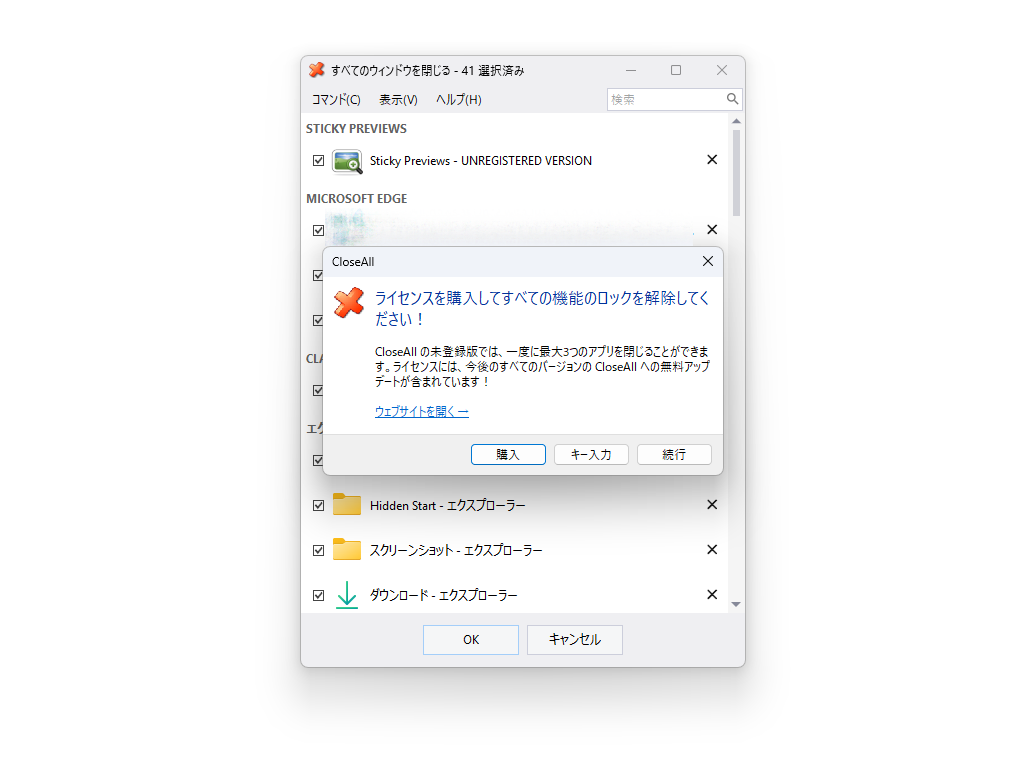Click the 続行 button
This screenshot has height=768, width=1024.
pos(674,455)
